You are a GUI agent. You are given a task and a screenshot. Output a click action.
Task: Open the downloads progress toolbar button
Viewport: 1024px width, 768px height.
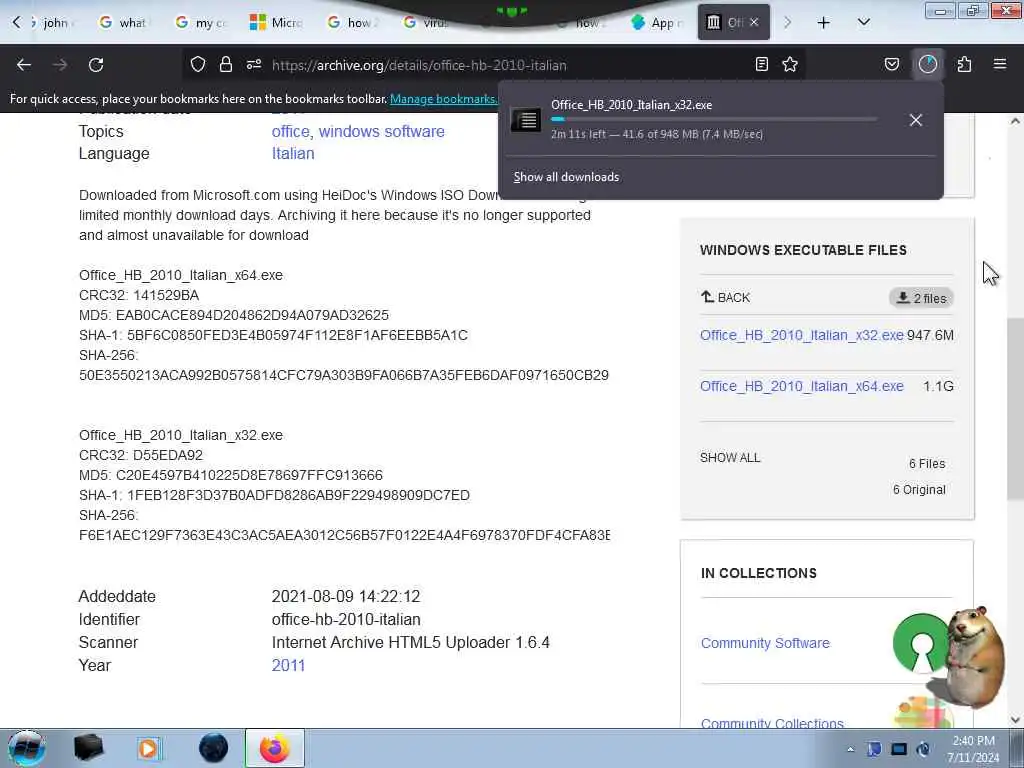pyautogui.click(x=928, y=65)
